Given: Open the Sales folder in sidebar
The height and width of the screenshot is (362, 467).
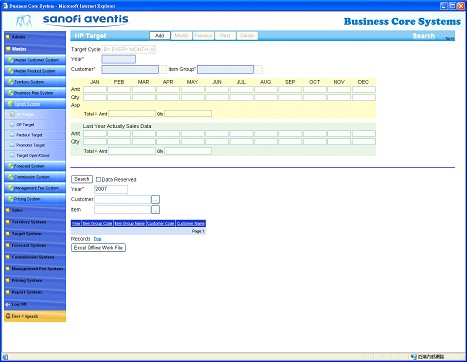Looking at the screenshot, I should point(35,210).
